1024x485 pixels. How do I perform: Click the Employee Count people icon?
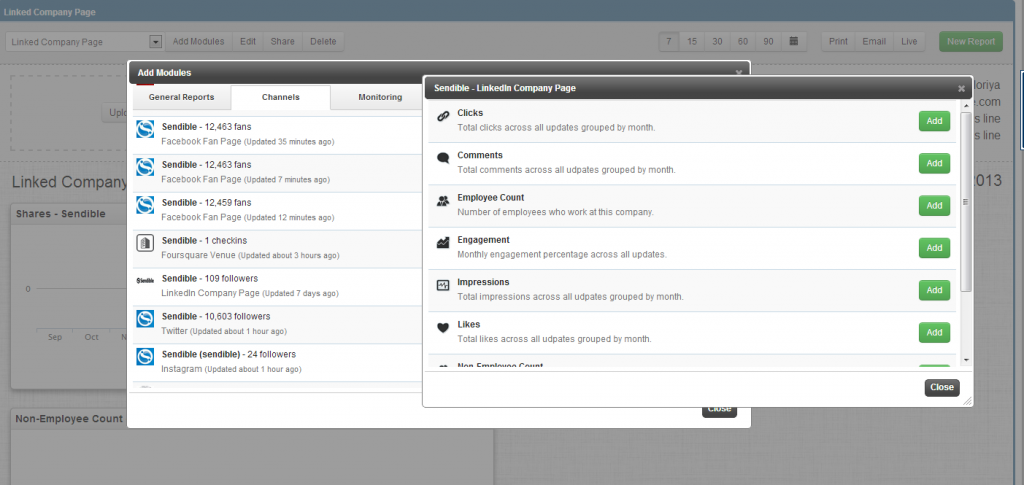[x=443, y=201]
